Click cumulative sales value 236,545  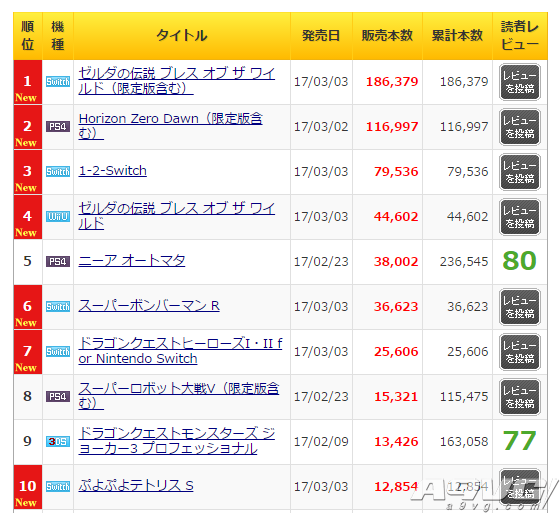[x=464, y=262]
